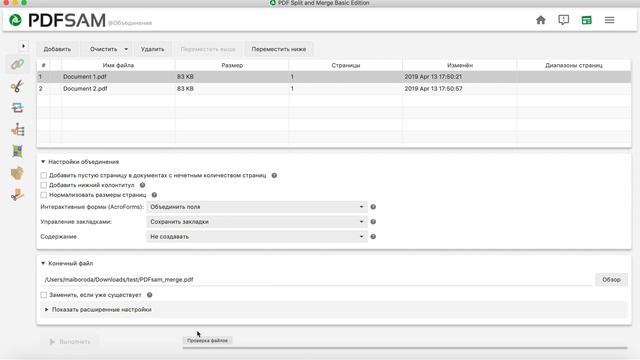Enable blank page for odd page documents
Image resolution: width=640 pixels, height=360 pixels.
(44, 176)
